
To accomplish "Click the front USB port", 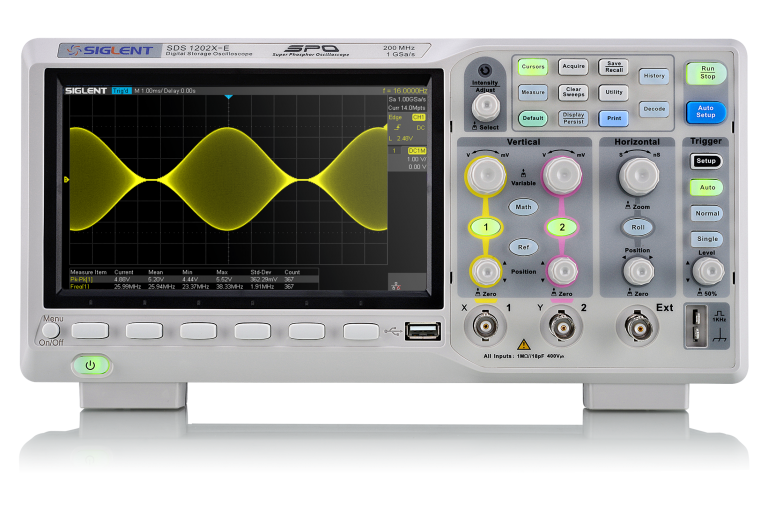I will pos(423,329).
